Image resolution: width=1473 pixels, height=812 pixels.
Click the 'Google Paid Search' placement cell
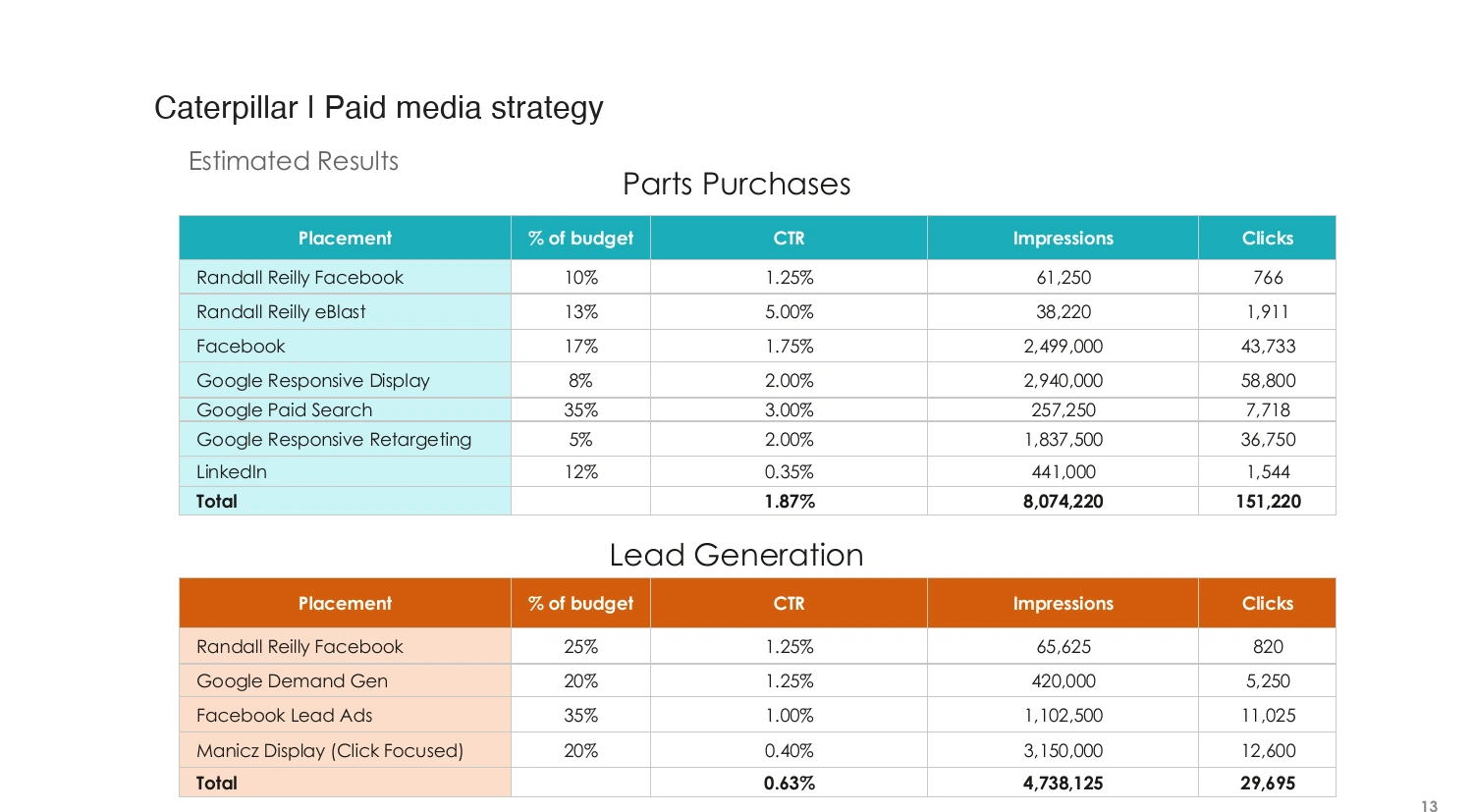point(345,410)
